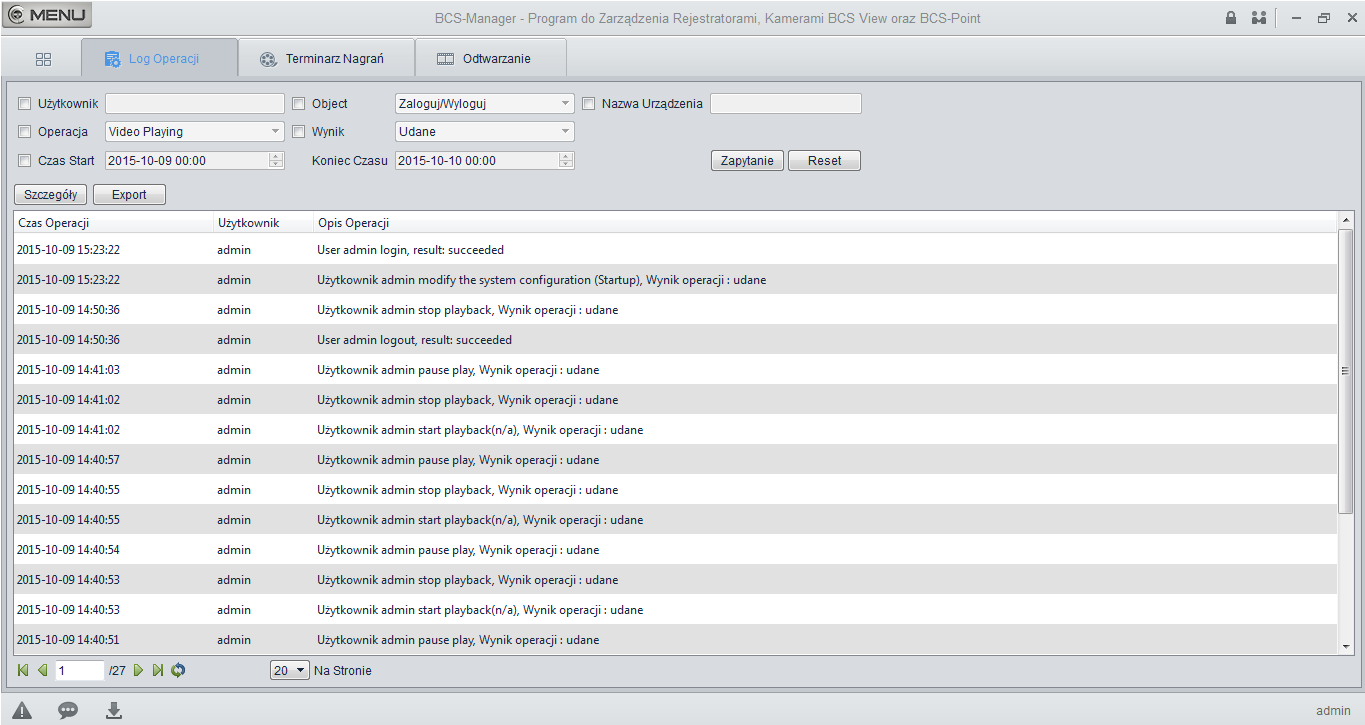Viewport: 1365px width, 725px height.
Task: Click the Szczegóły button
Action: point(51,195)
